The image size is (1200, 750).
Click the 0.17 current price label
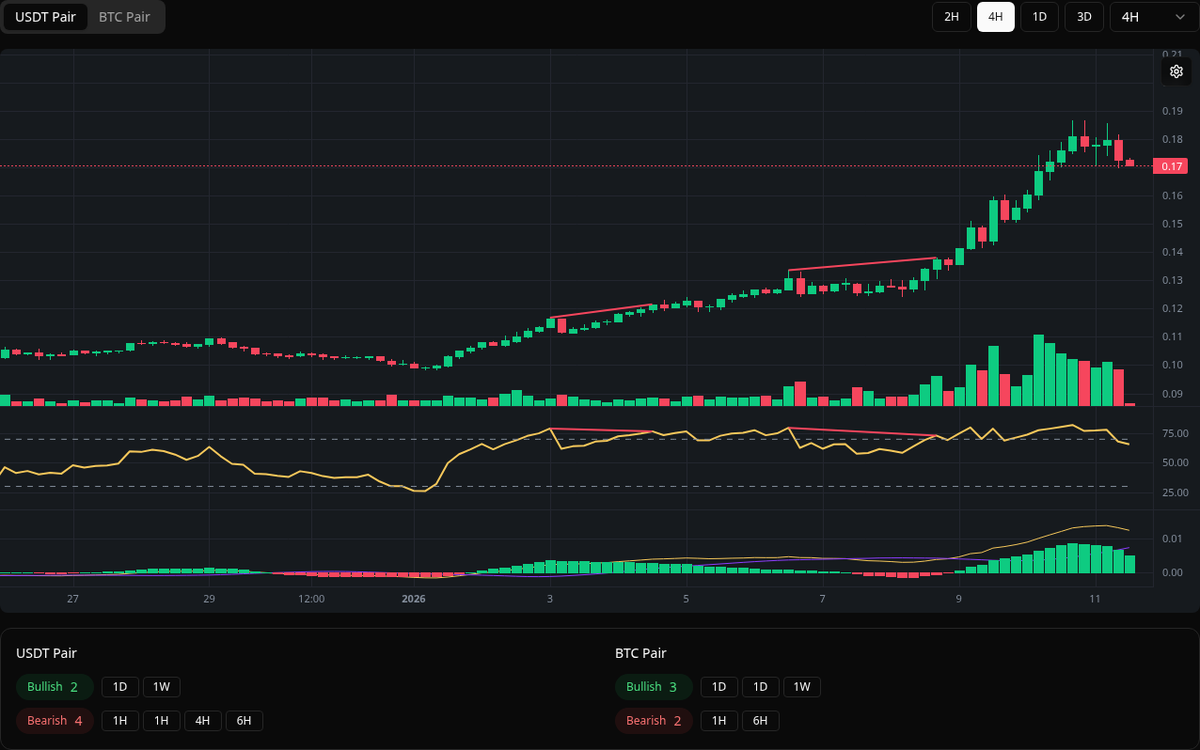(x=1172, y=166)
